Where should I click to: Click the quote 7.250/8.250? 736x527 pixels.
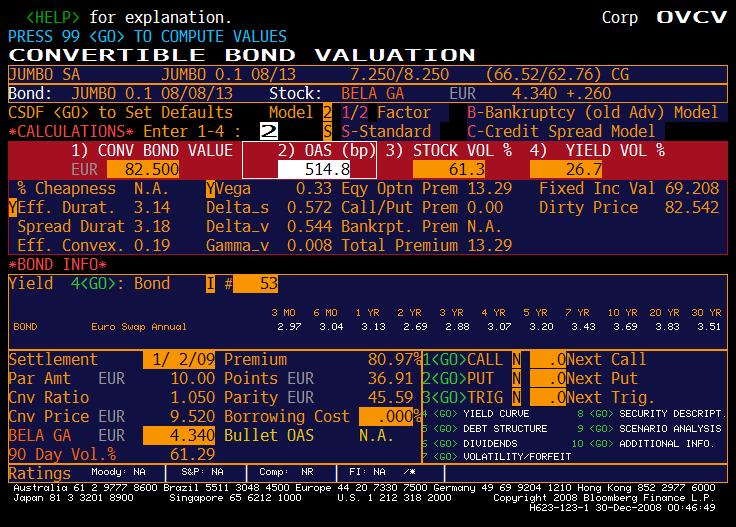[x=399, y=75]
